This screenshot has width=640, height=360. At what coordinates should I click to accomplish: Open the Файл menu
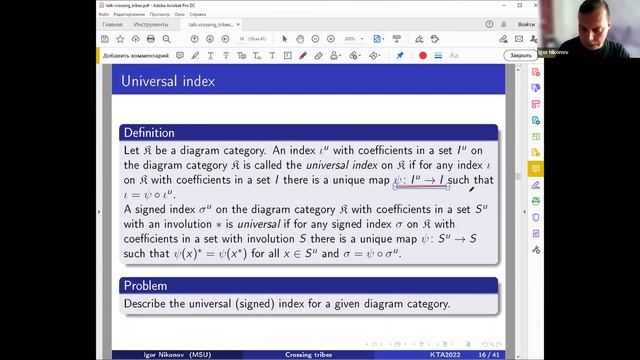(104, 14)
